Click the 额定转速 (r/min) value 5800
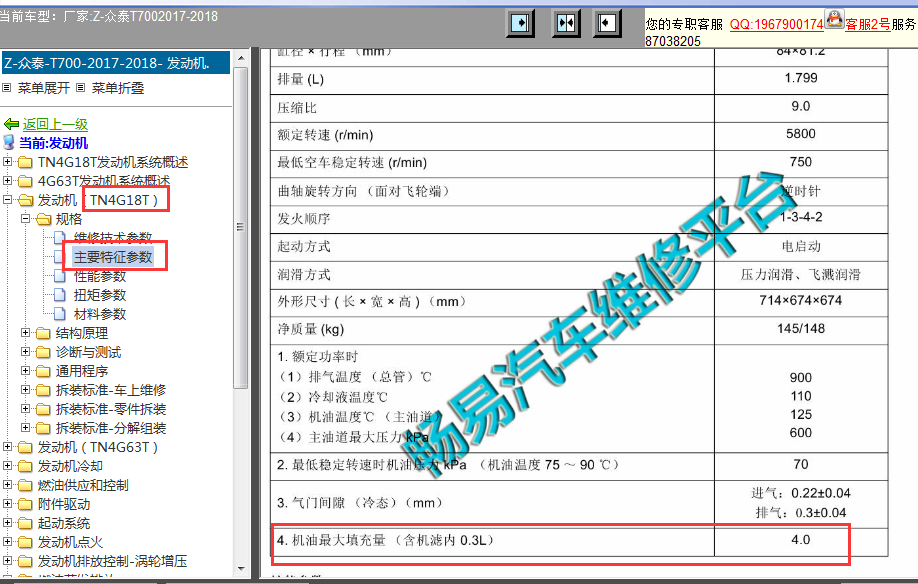Viewport: 918px width, 584px height. [x=800, y=133]
